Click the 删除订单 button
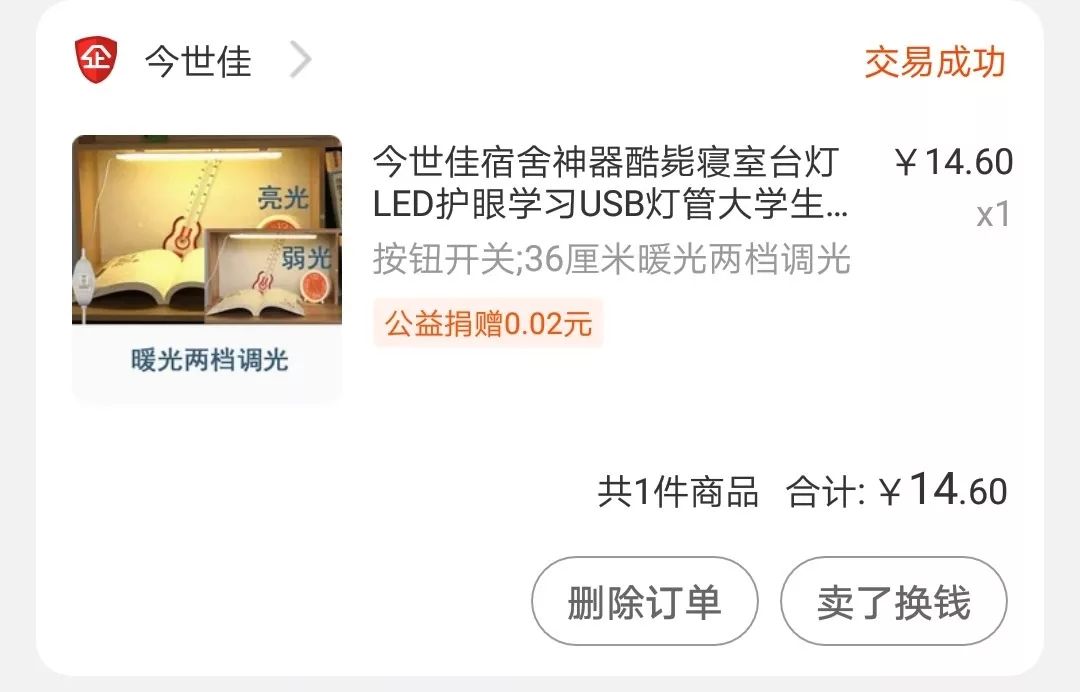The height and width of the screenshot is (692, 1080). 645,601
